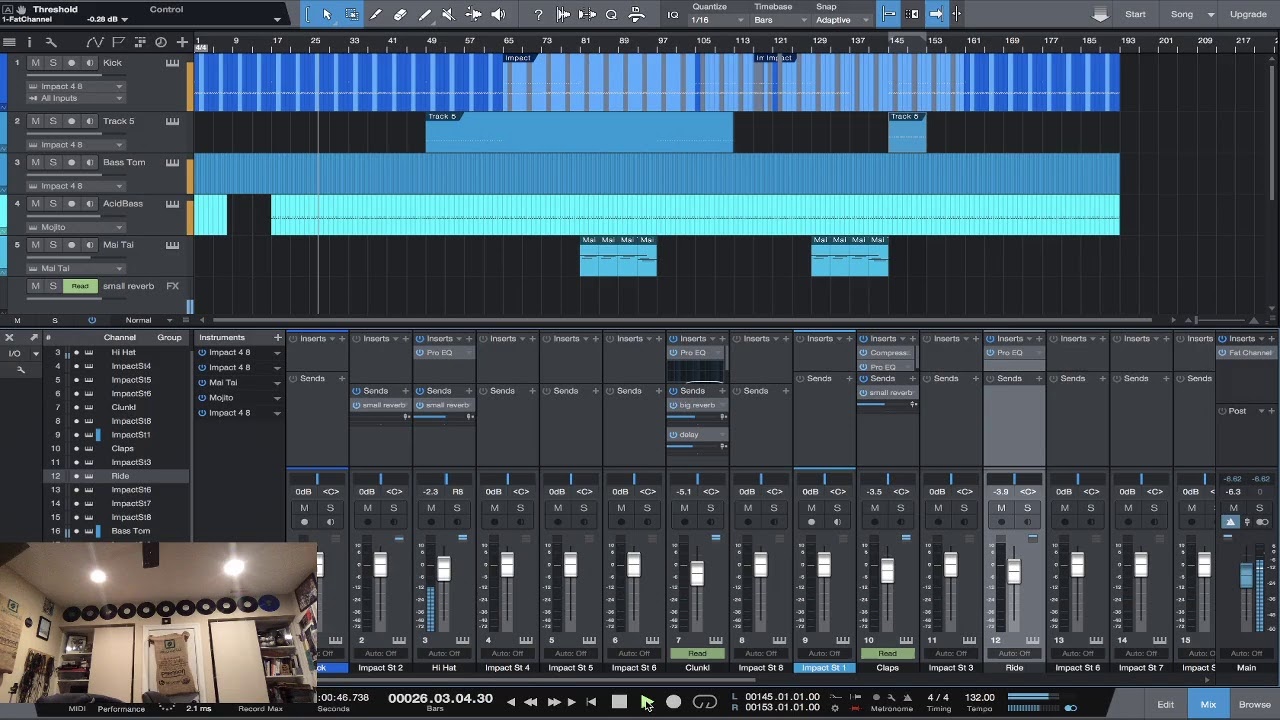Click the Stop button in transport

click(619, 702)
